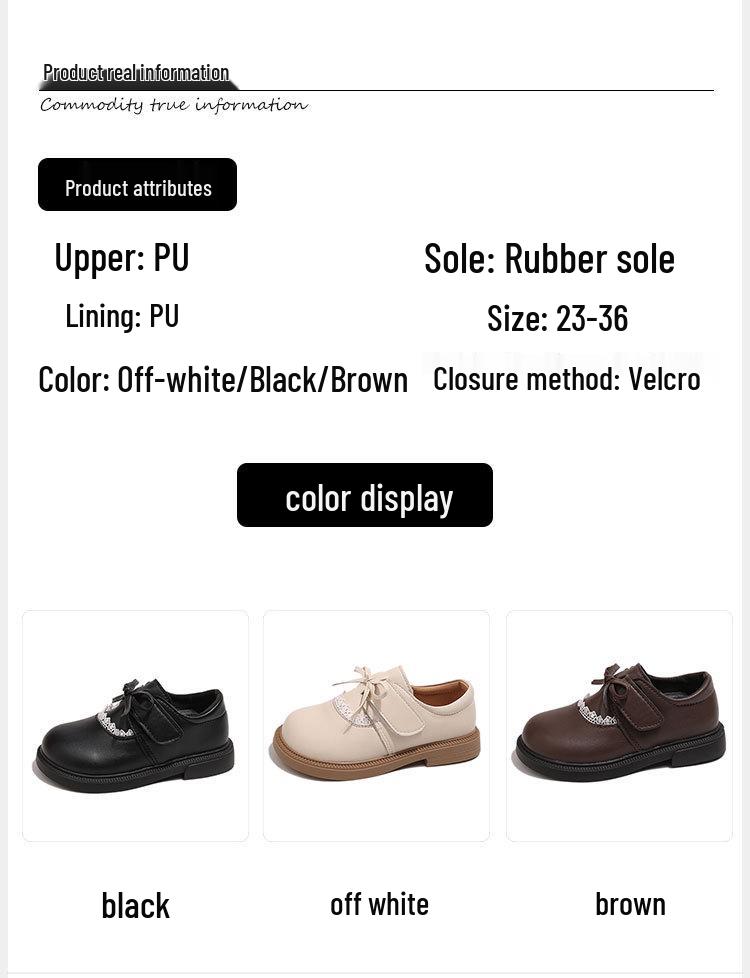Image resolution: width=750 pixels, height=978 pixels.
Task: Click the "Product attributes" black button
Action: point(138,186)
